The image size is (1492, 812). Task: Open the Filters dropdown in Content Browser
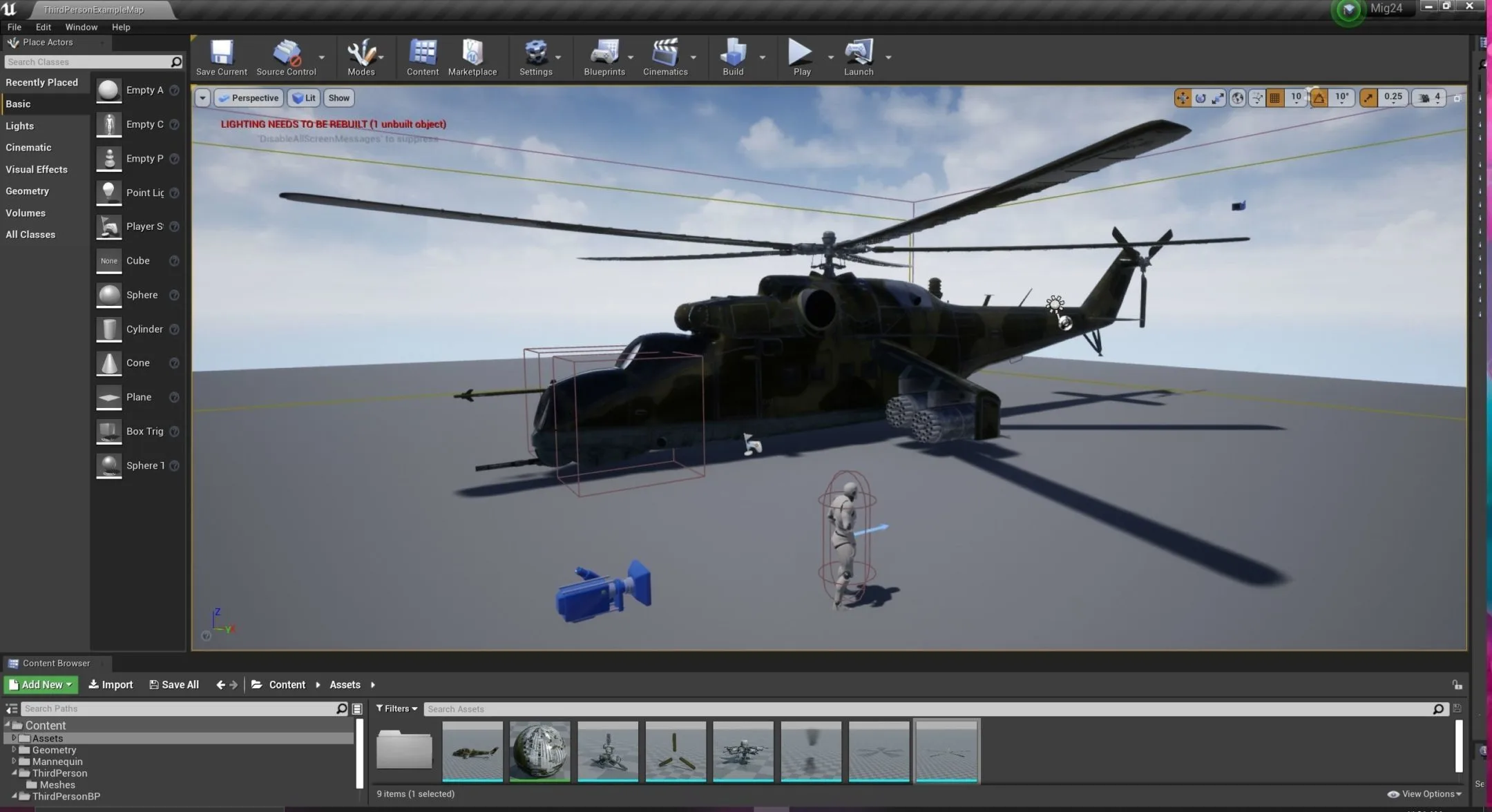point(396,708)
